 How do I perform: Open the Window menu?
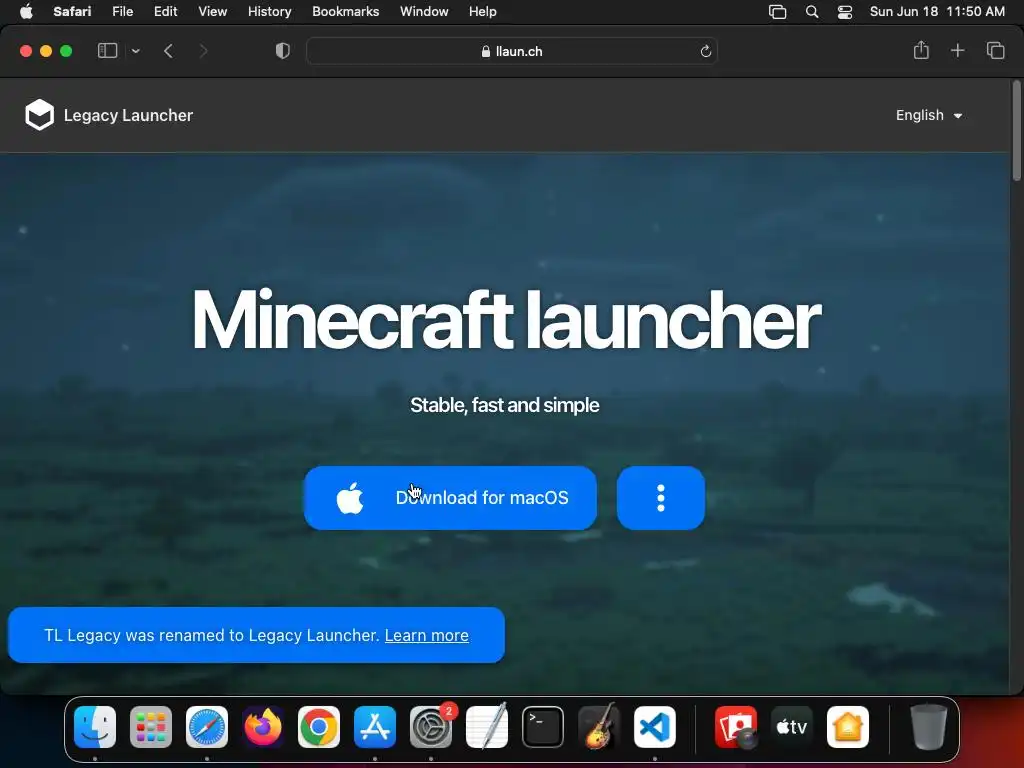[424, 11]
